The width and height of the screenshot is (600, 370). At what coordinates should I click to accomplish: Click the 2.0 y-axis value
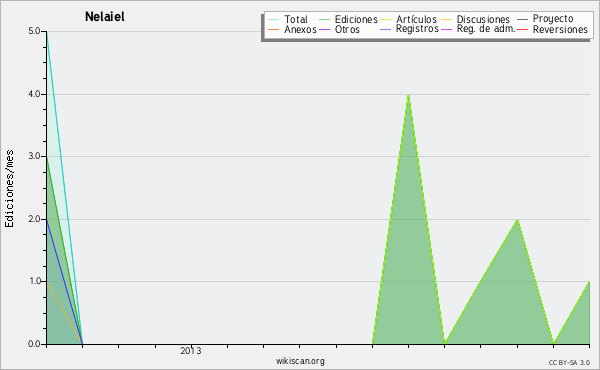(x=35, y=219)
